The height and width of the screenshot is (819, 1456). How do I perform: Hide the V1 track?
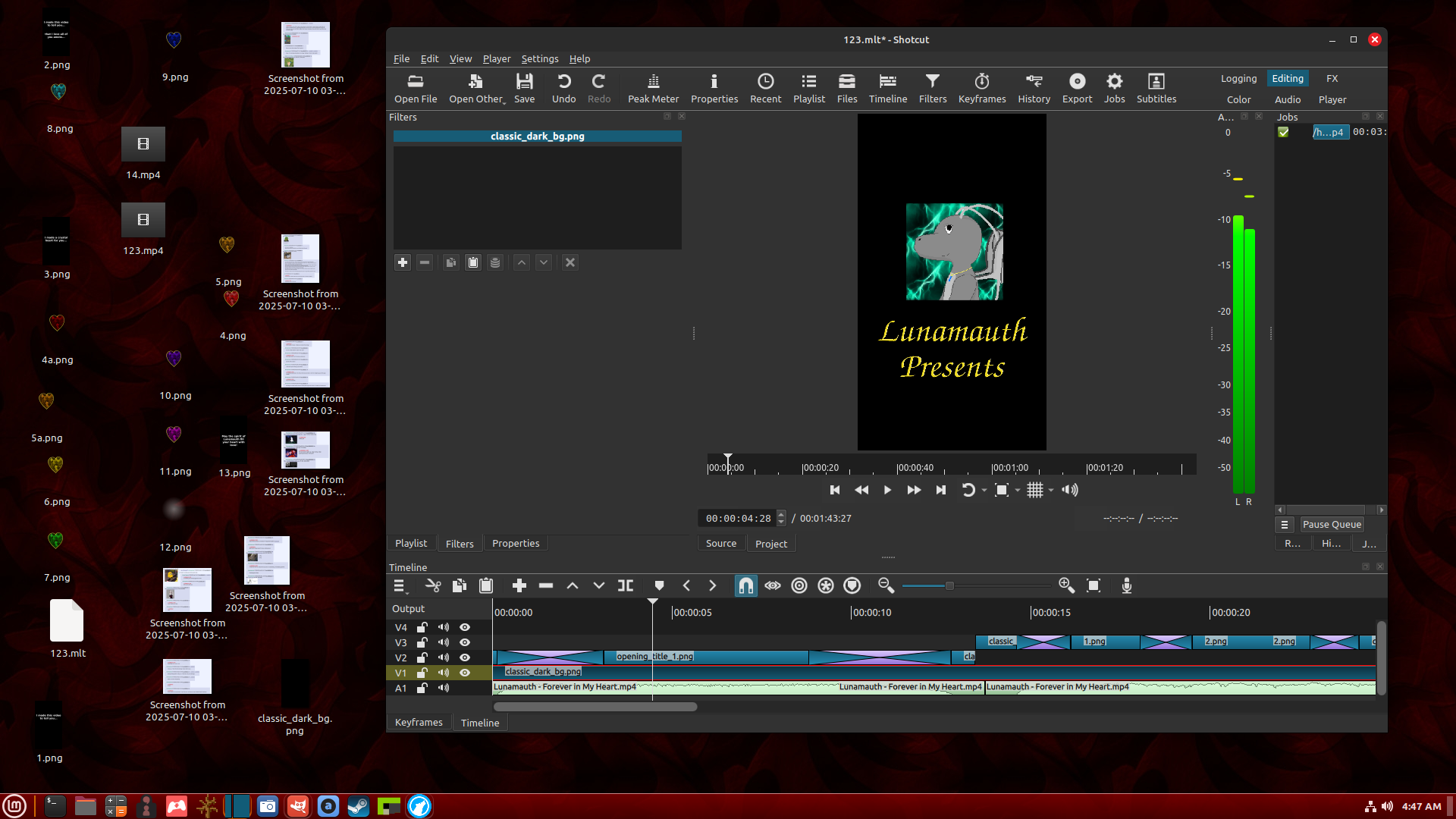(x=465, y=673)
